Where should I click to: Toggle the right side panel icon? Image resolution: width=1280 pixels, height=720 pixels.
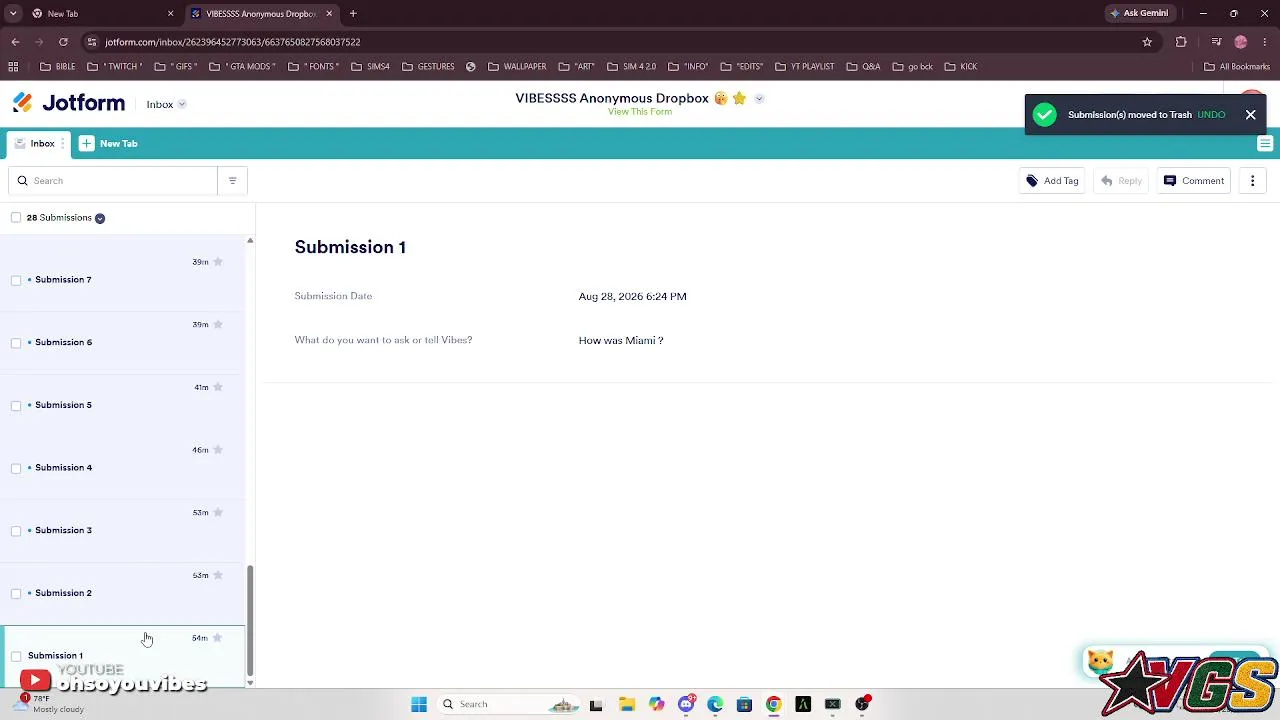click(1265, 144)
